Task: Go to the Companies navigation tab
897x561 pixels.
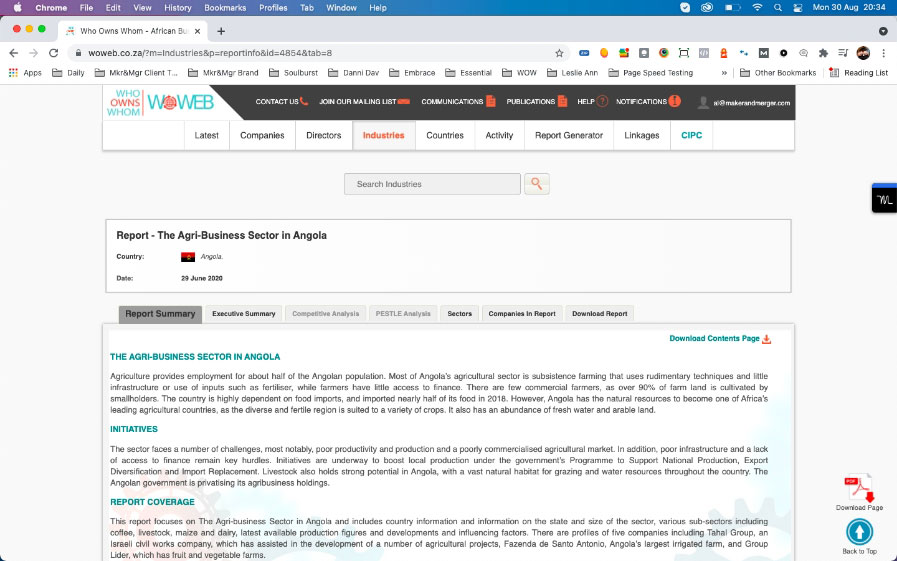Action: coord(262,136)
